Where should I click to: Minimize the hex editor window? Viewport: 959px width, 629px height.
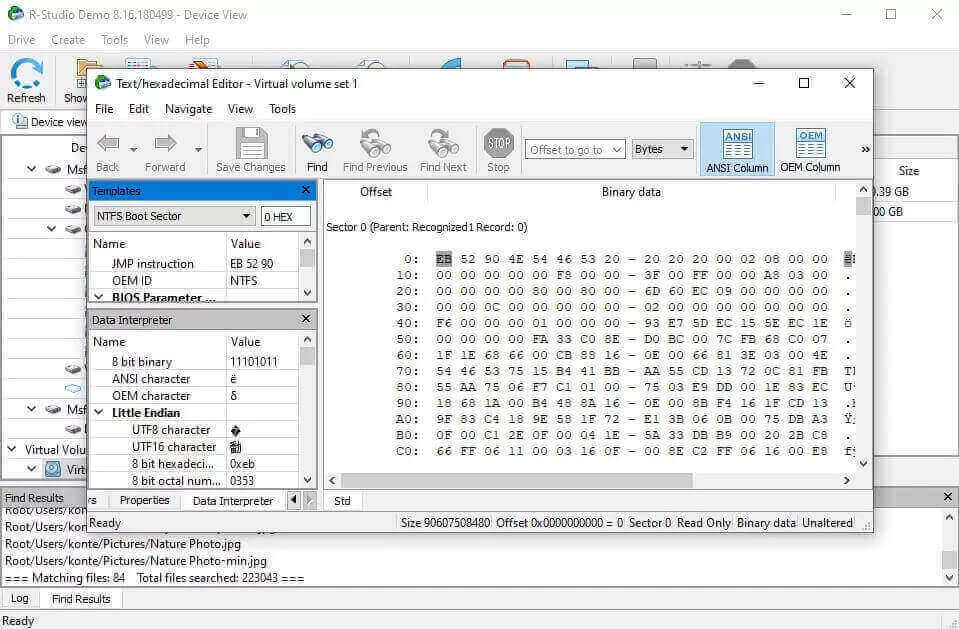[759, 83]
